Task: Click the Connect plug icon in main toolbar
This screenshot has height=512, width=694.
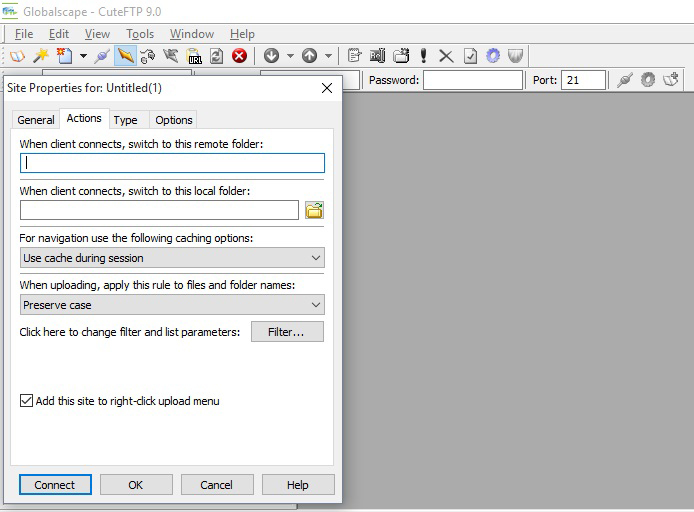Action: pyautogui.click(x=102, y=56)
